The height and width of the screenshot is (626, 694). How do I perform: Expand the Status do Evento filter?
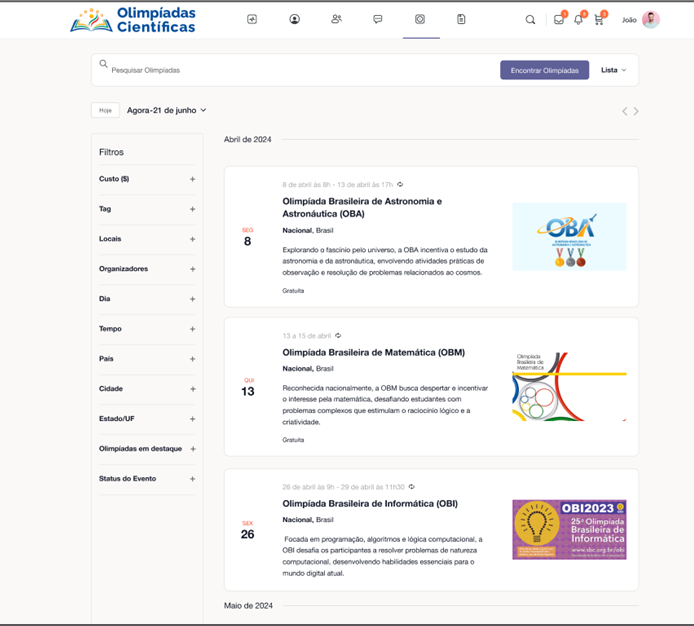pyautogui.click(x=147, y=479)
